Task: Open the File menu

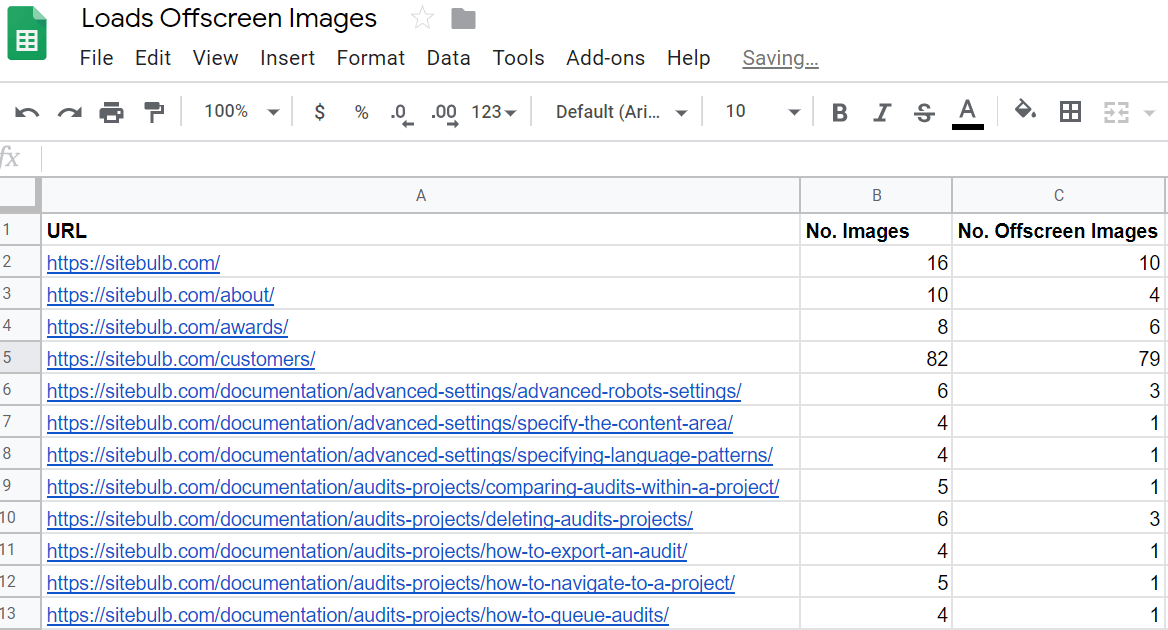Action: coord(96,58)
